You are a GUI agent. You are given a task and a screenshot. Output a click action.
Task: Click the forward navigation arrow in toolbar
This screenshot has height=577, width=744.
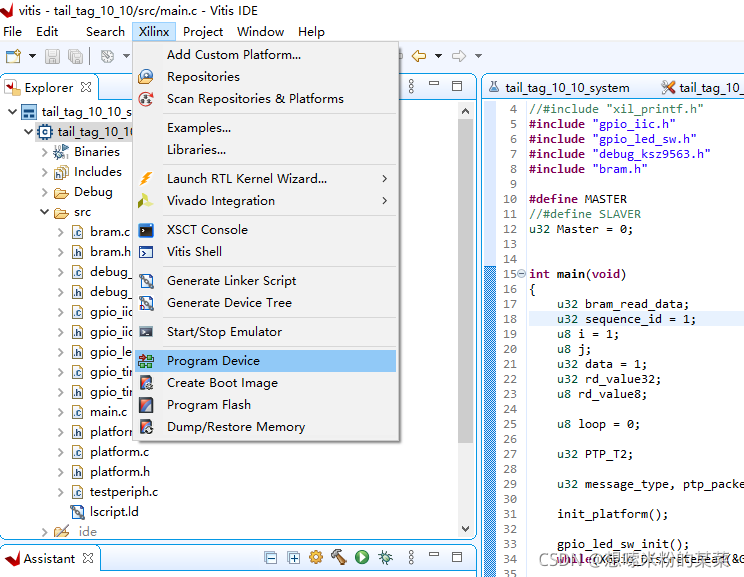[458, 56]
